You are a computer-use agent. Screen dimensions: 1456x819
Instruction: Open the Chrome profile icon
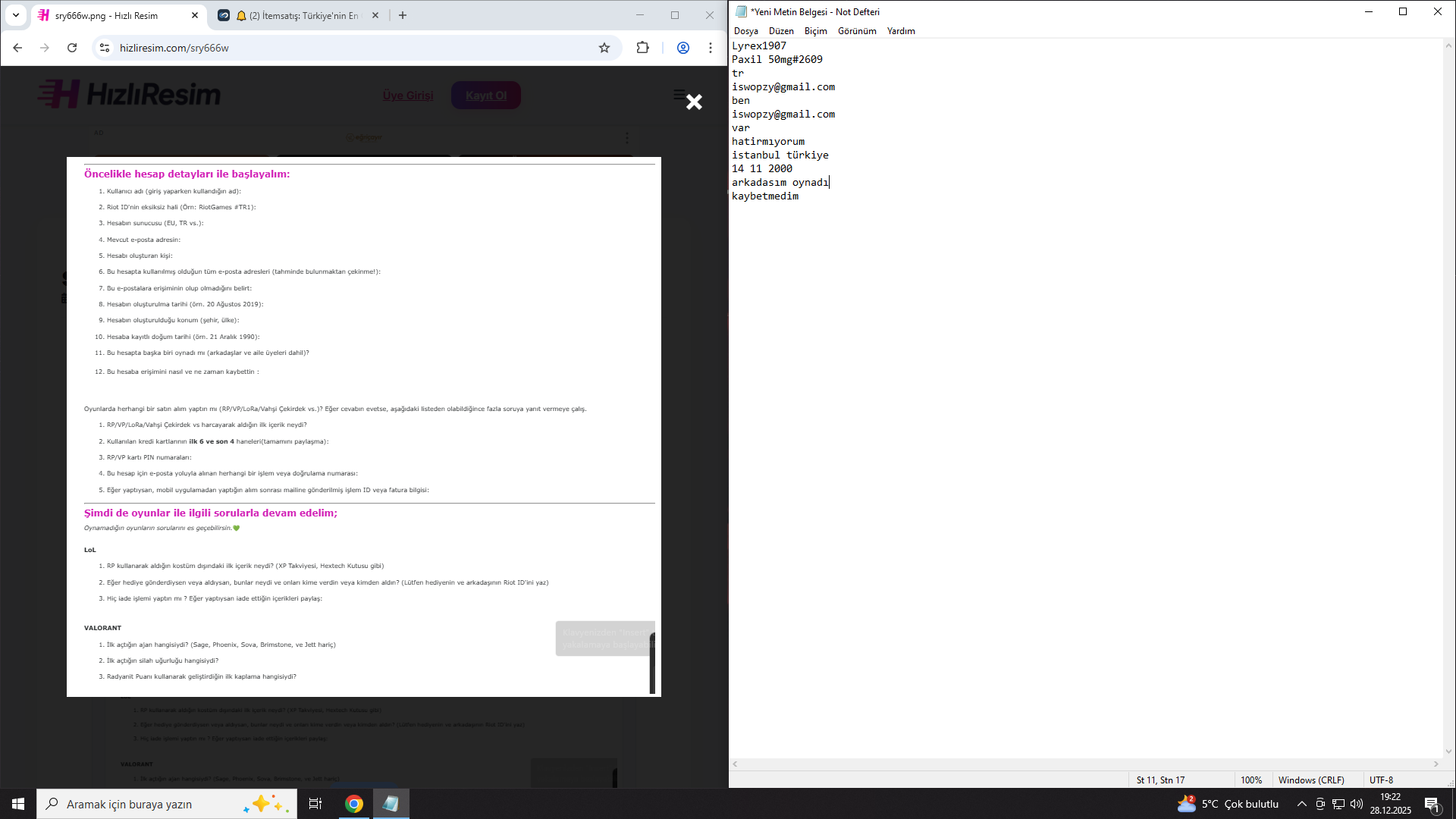click(x=683, y=48)
